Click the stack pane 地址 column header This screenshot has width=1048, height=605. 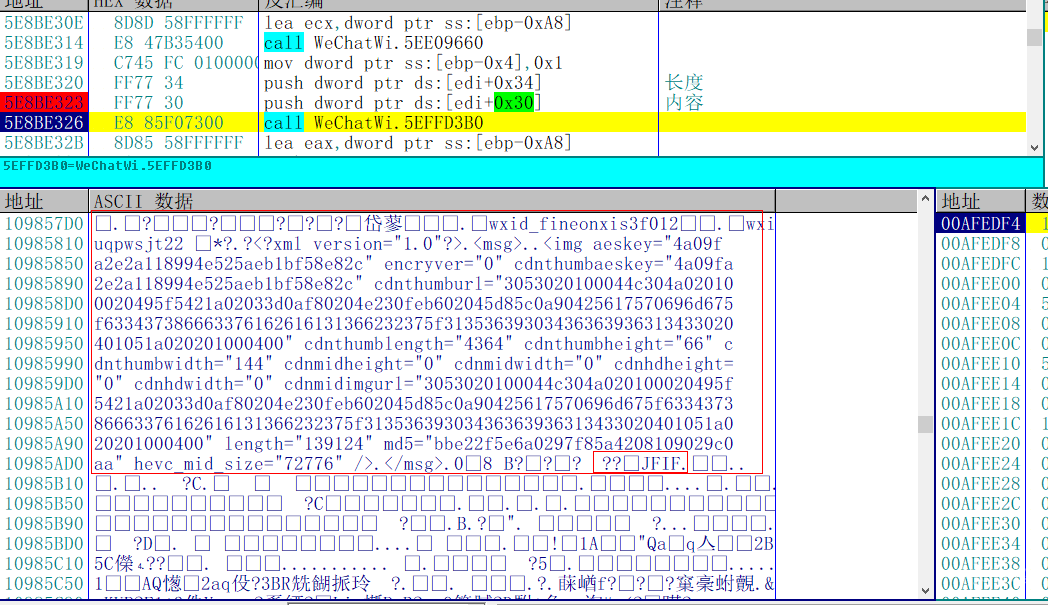tap(980, 201)
